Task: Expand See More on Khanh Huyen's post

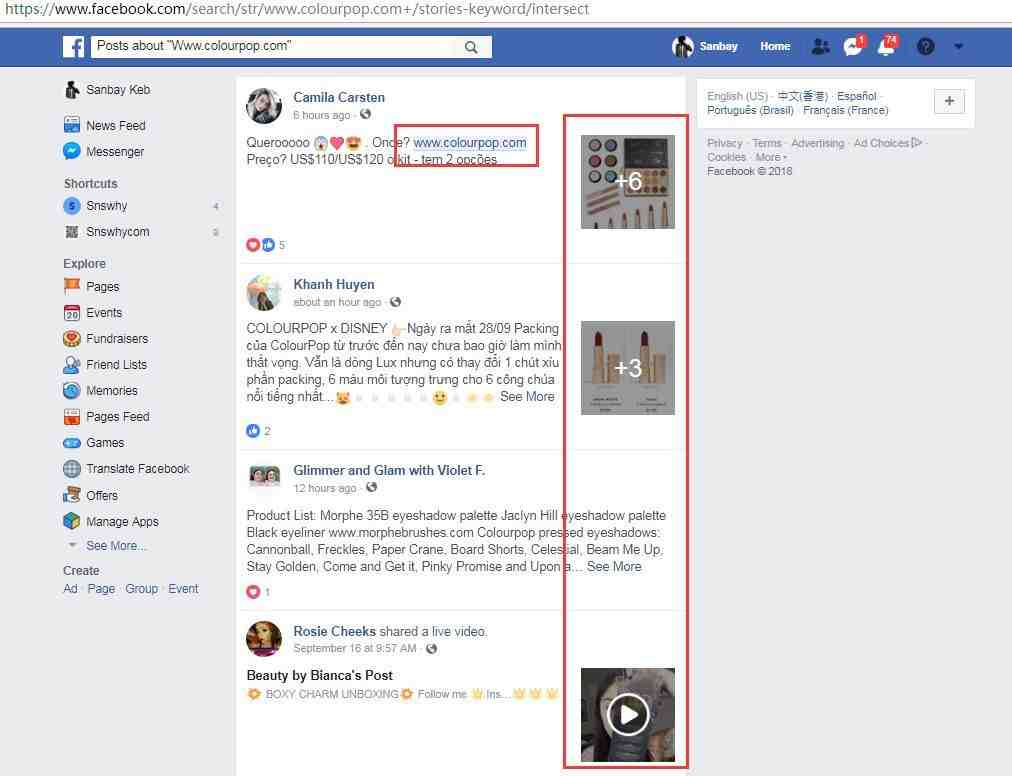Action: (527, 396)
